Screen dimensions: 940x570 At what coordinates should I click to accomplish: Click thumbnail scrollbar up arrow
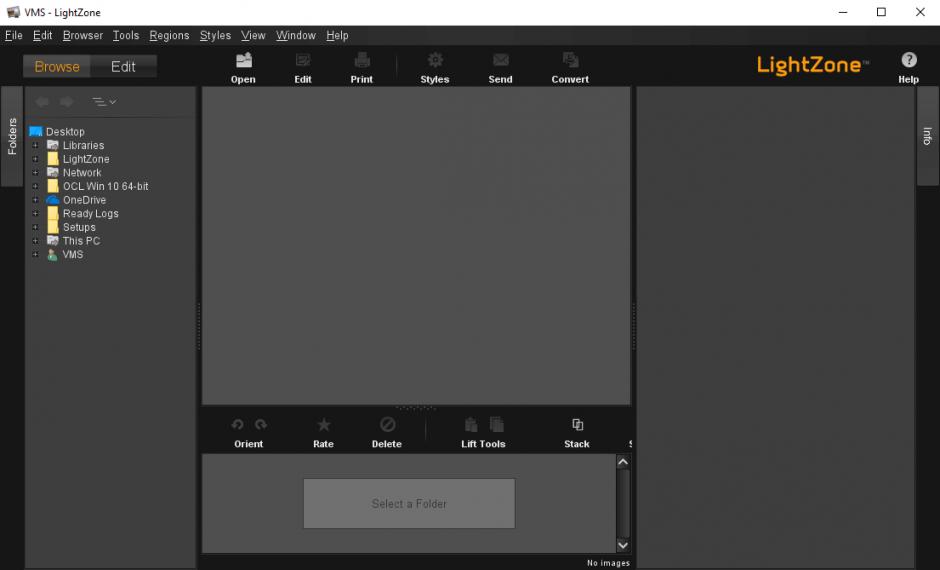(623, 462)
